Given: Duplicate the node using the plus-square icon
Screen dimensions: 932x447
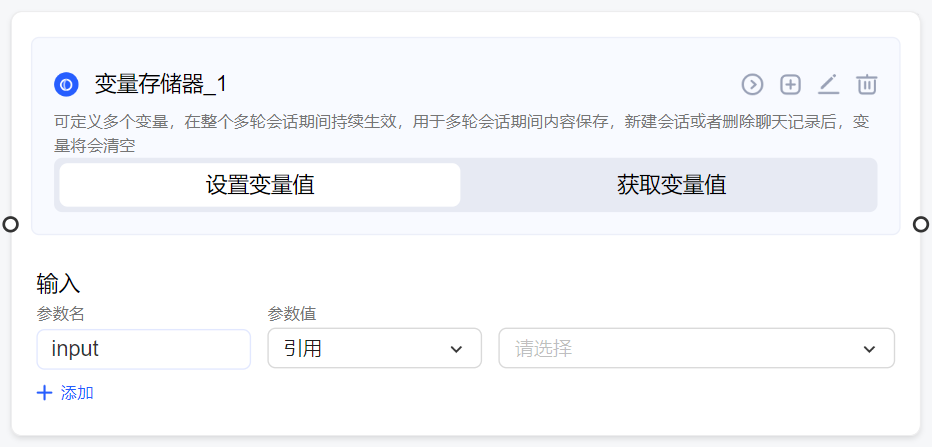Looking at the screenshot, I should point(790,84).
